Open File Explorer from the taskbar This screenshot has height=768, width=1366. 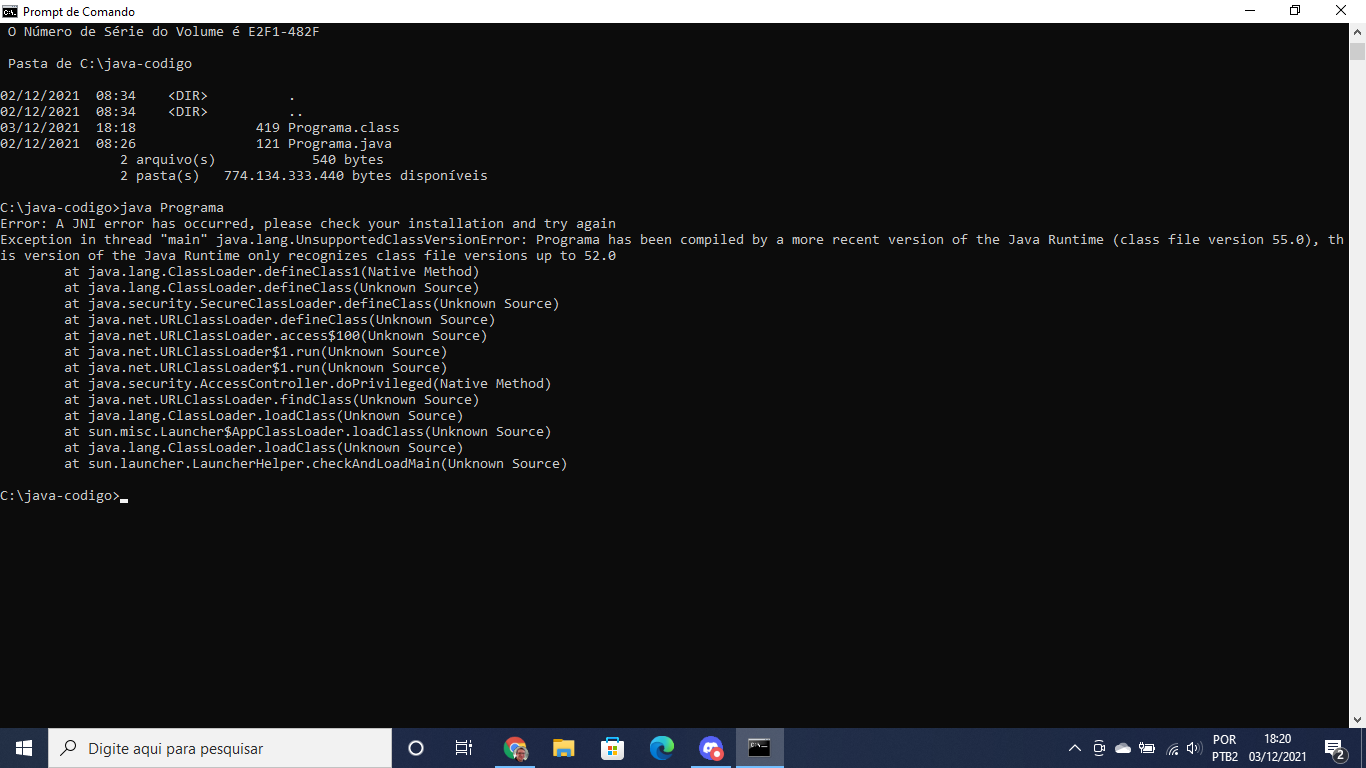(x=564, y=748)
